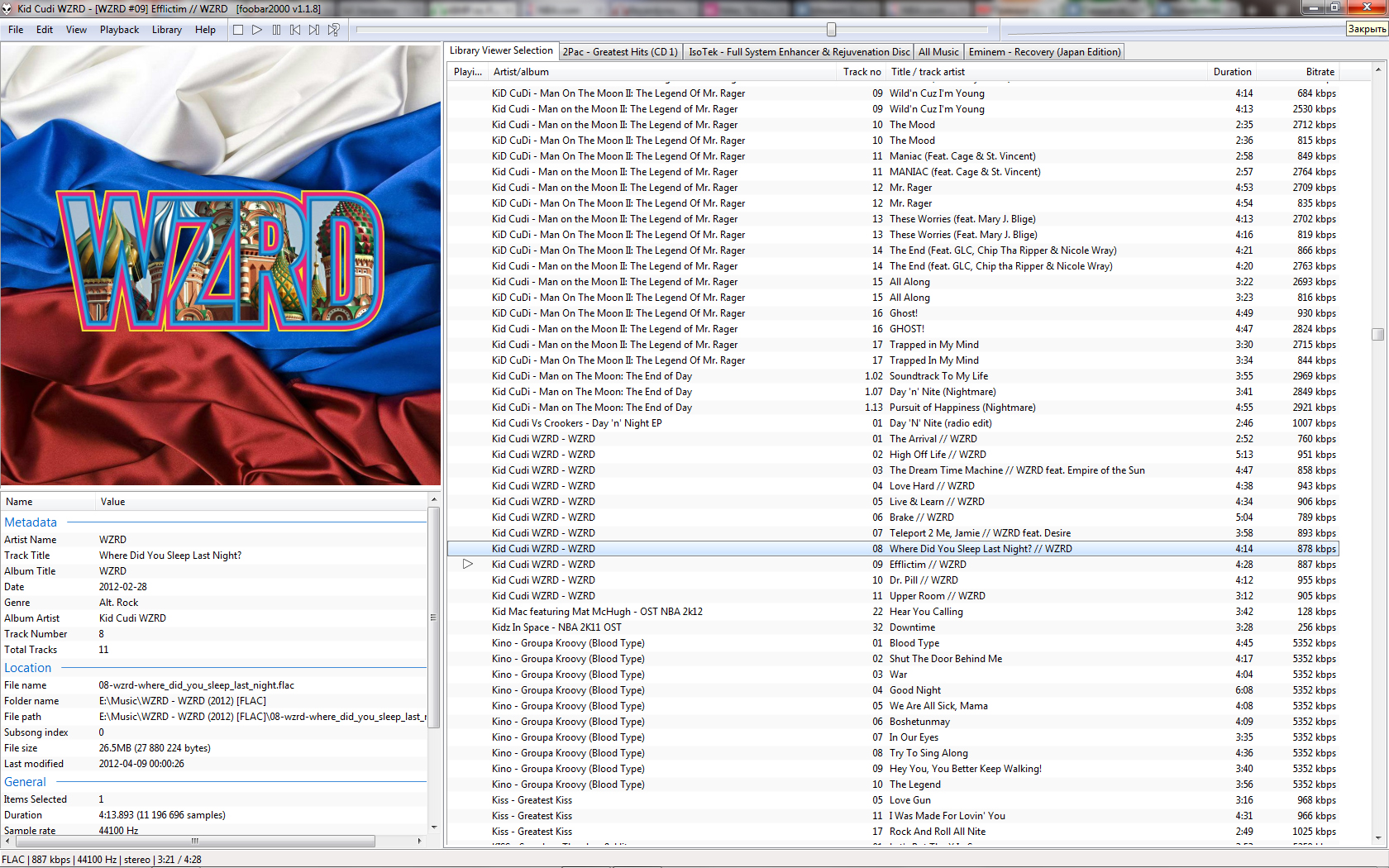
Task: Sort by the Track no column header
Action: point(862,72)
